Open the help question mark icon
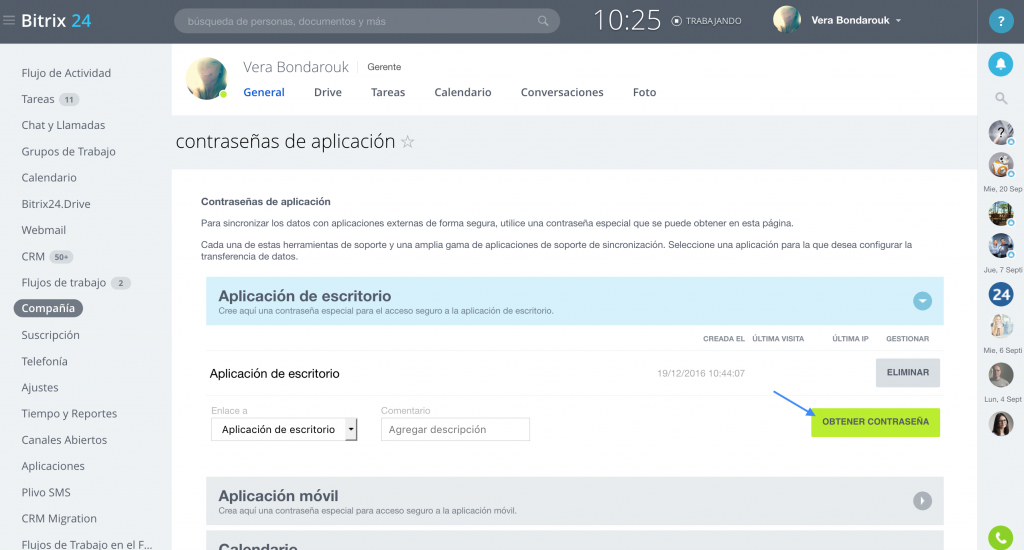Screen dimensions: 1024x550 pyautogui.click(x=1000, y=21)
